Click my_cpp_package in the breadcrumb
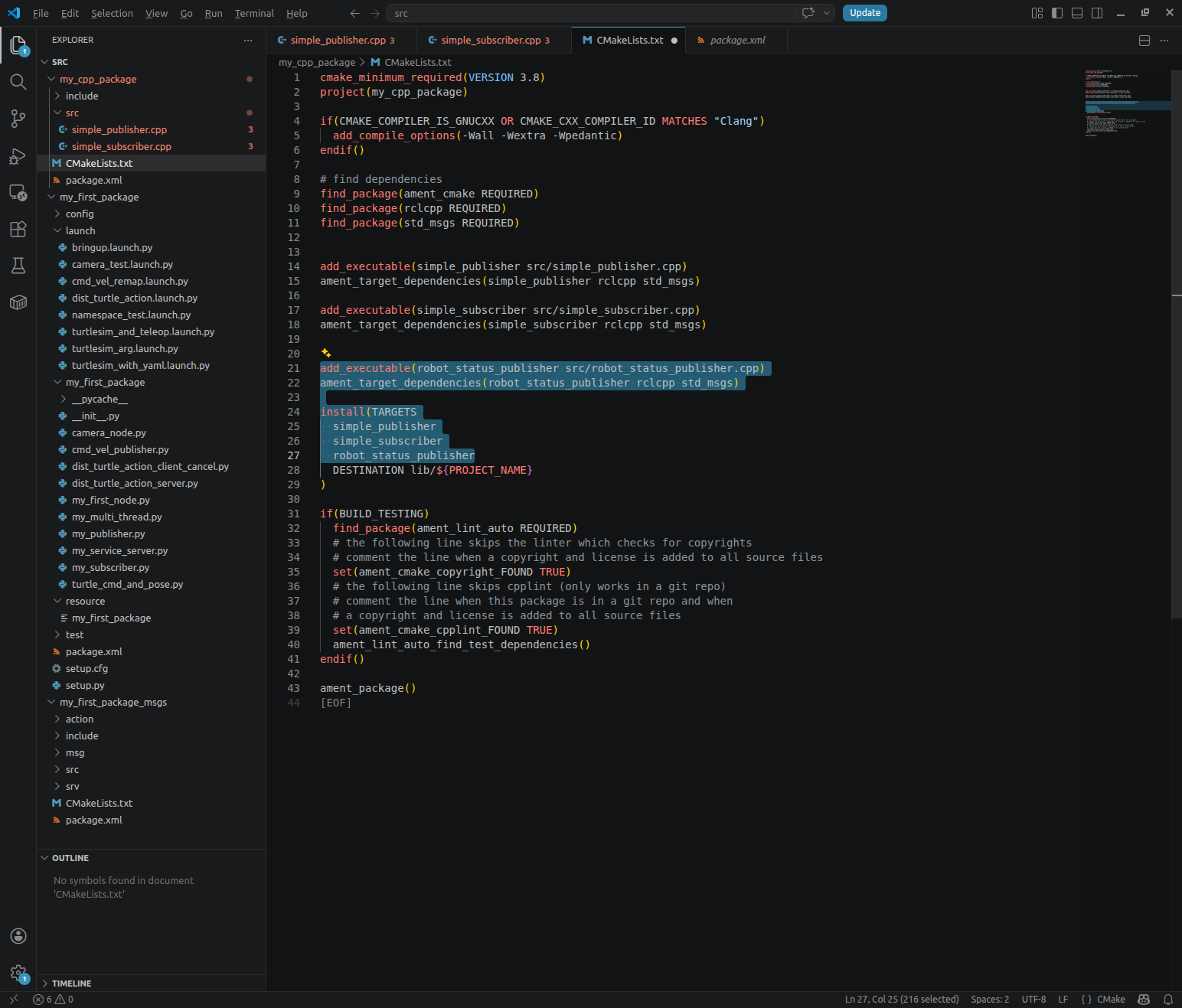Image resolution: width=1182 pixels, height=1008 pixels. pyautogui.click(x=317, y=63)
